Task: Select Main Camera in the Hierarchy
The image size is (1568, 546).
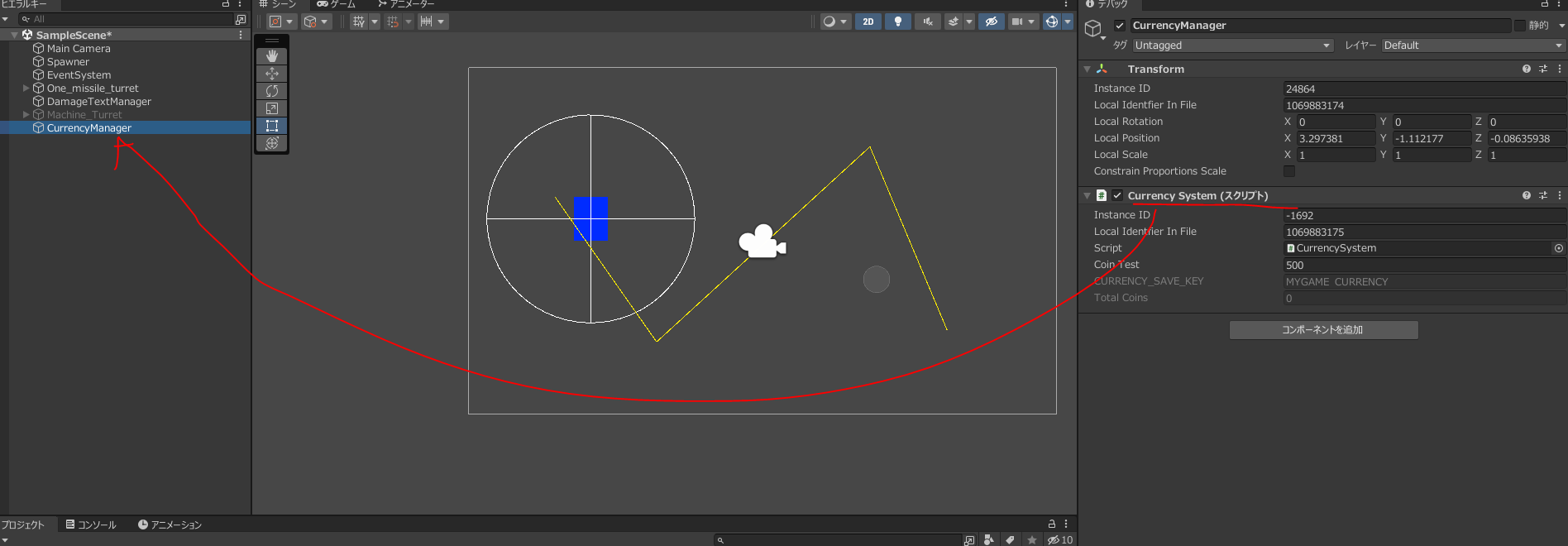Action: [79, 48]
